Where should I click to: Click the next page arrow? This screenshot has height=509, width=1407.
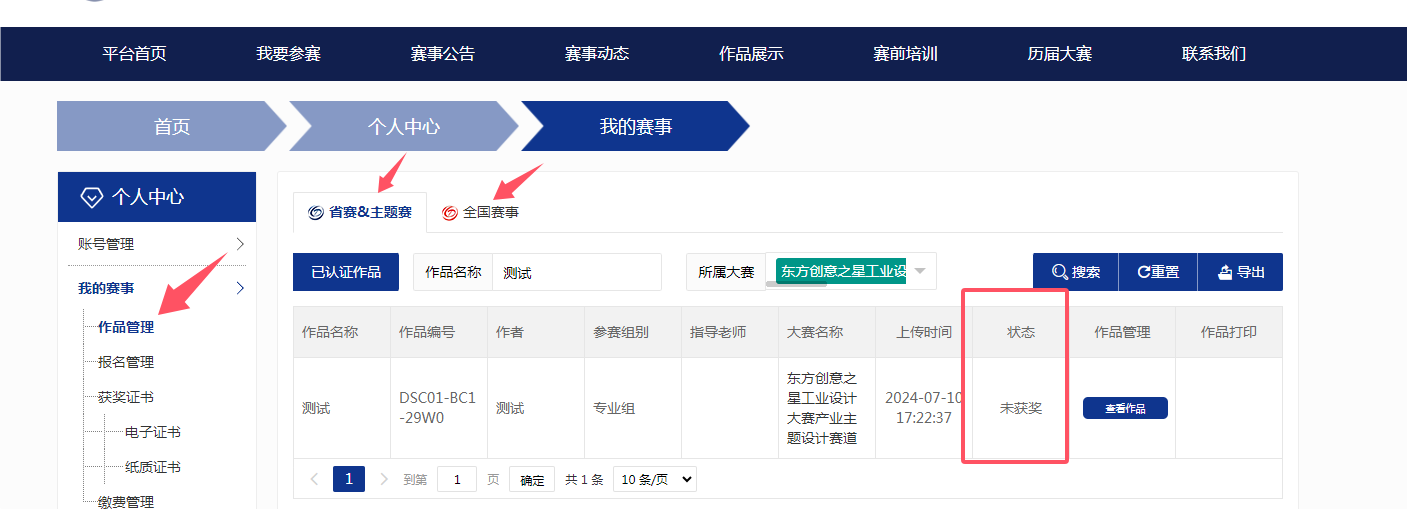tap(384, 479)
